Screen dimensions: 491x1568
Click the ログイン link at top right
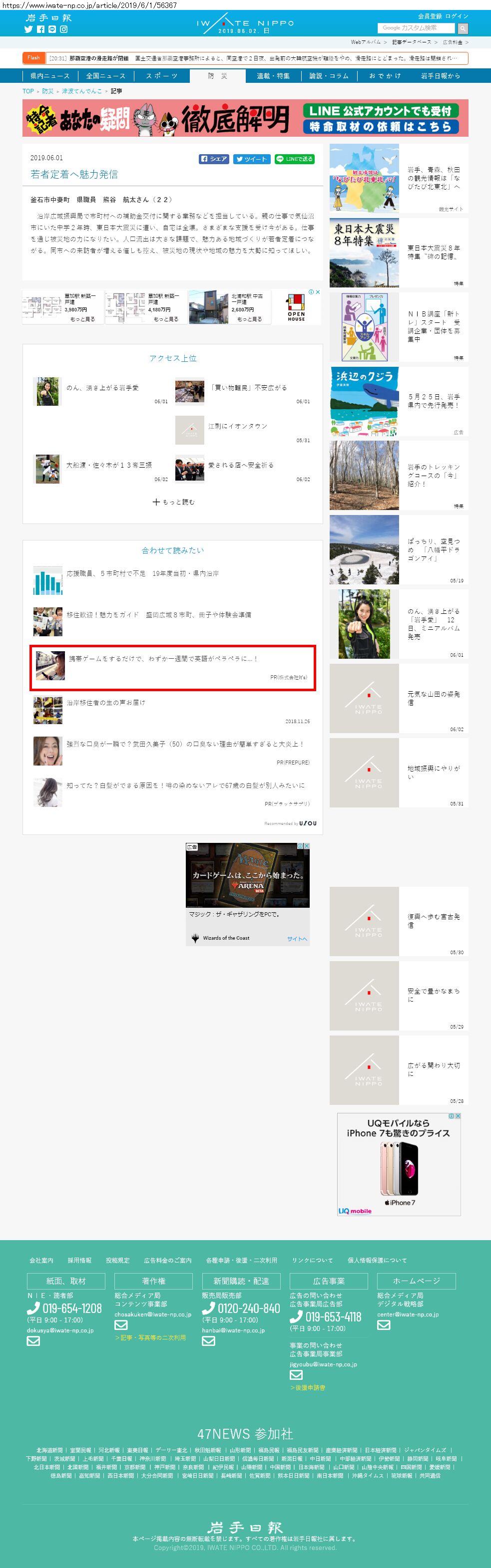pos(457,16)
